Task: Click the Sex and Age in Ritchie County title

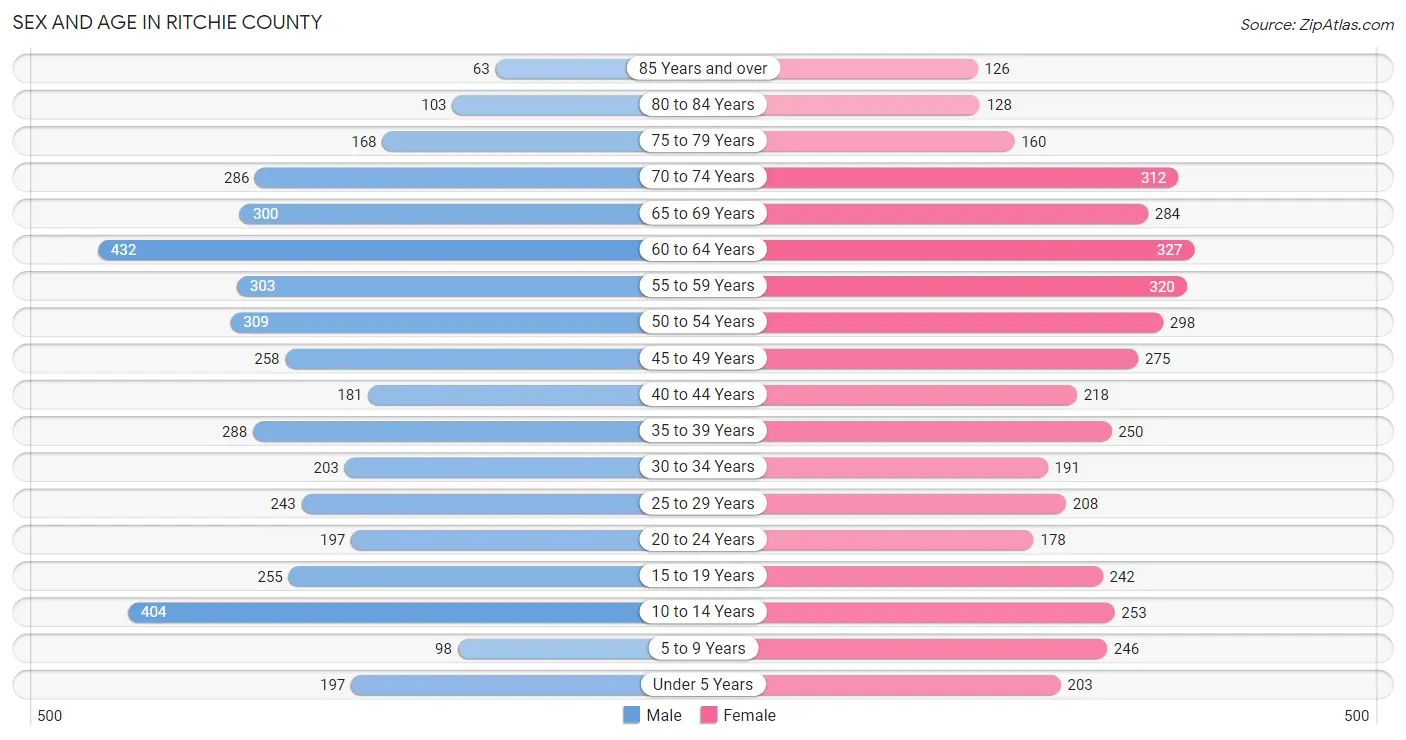Action: coord(167,22)
